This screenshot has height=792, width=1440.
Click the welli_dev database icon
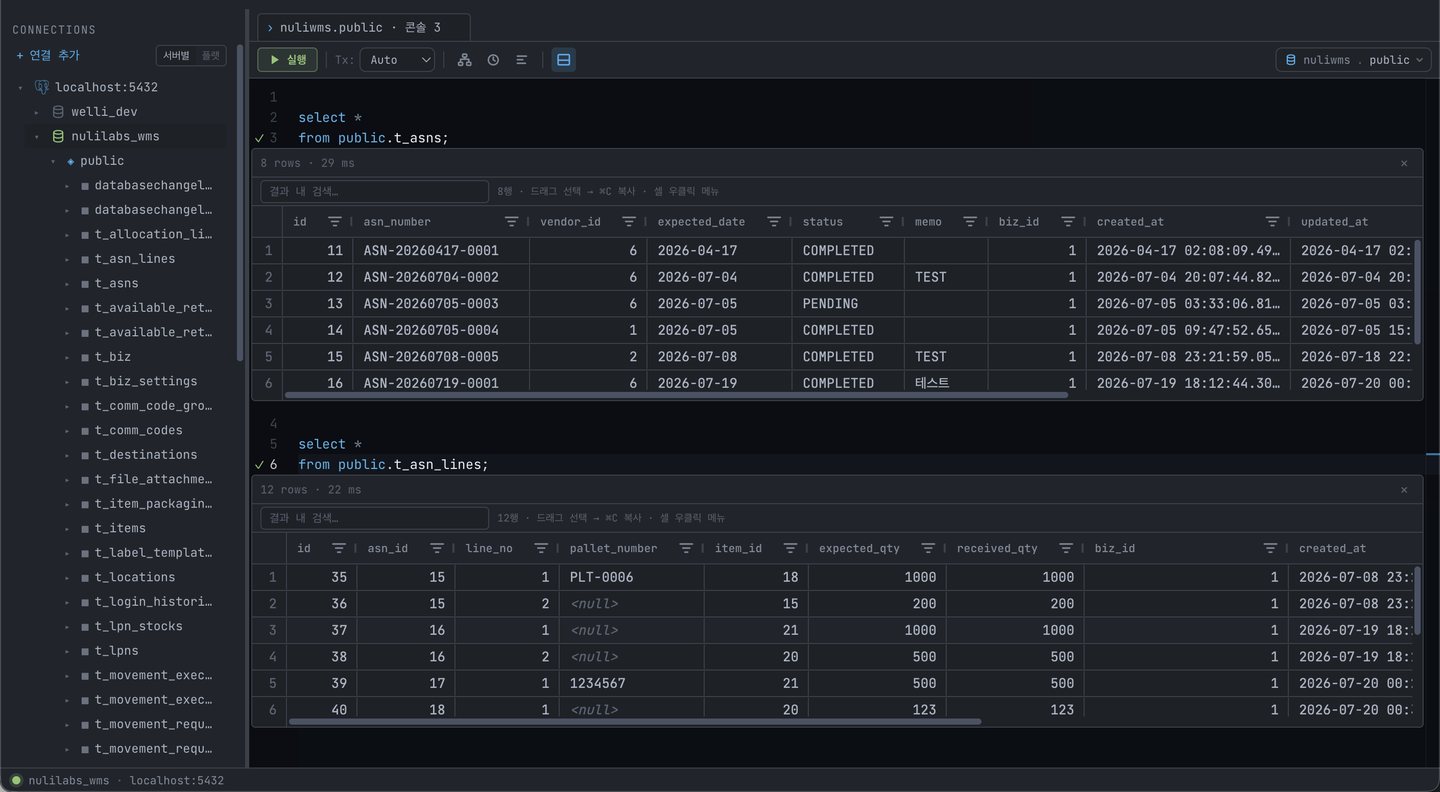pos(58,112)
